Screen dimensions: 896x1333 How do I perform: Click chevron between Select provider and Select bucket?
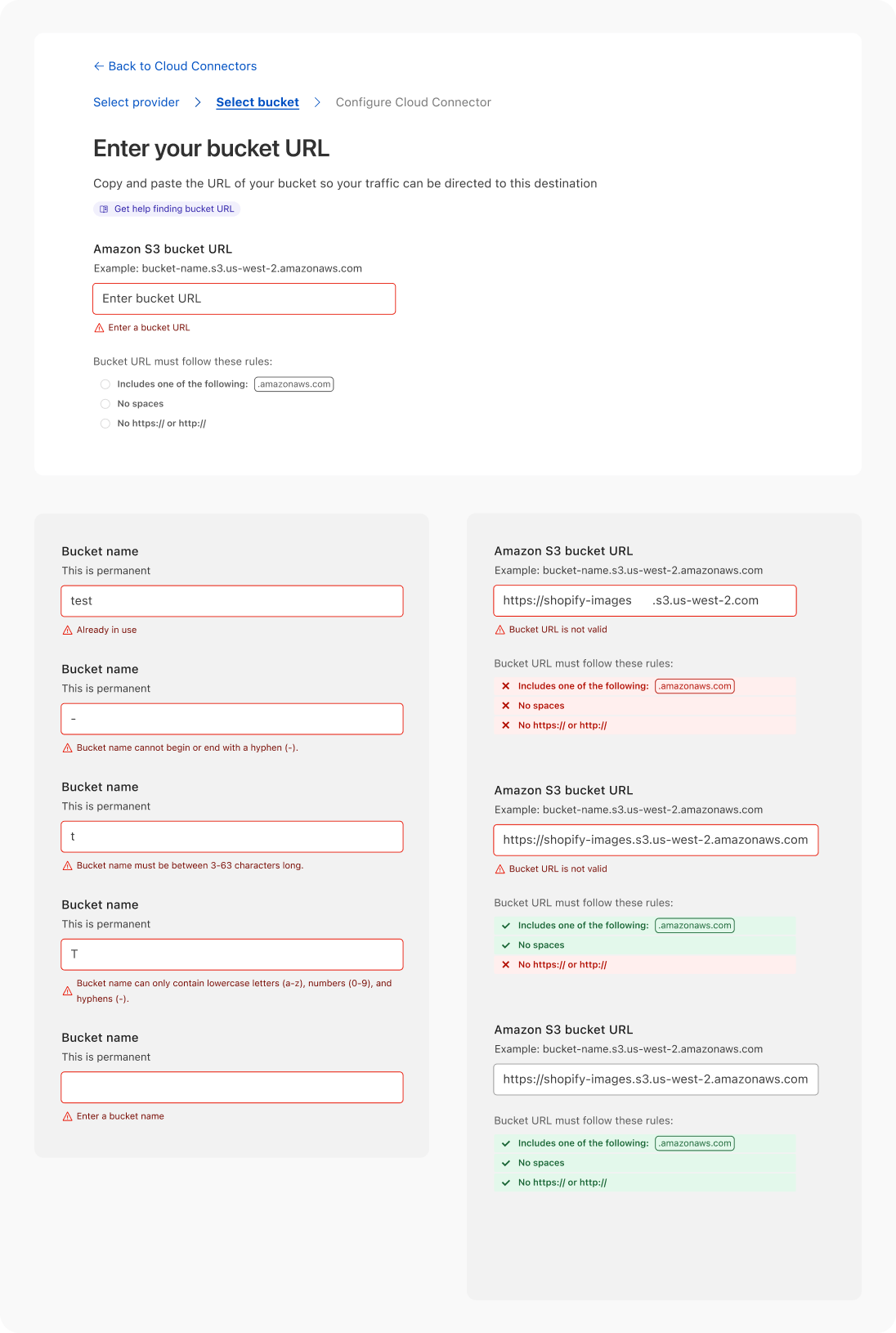(198, 102)
